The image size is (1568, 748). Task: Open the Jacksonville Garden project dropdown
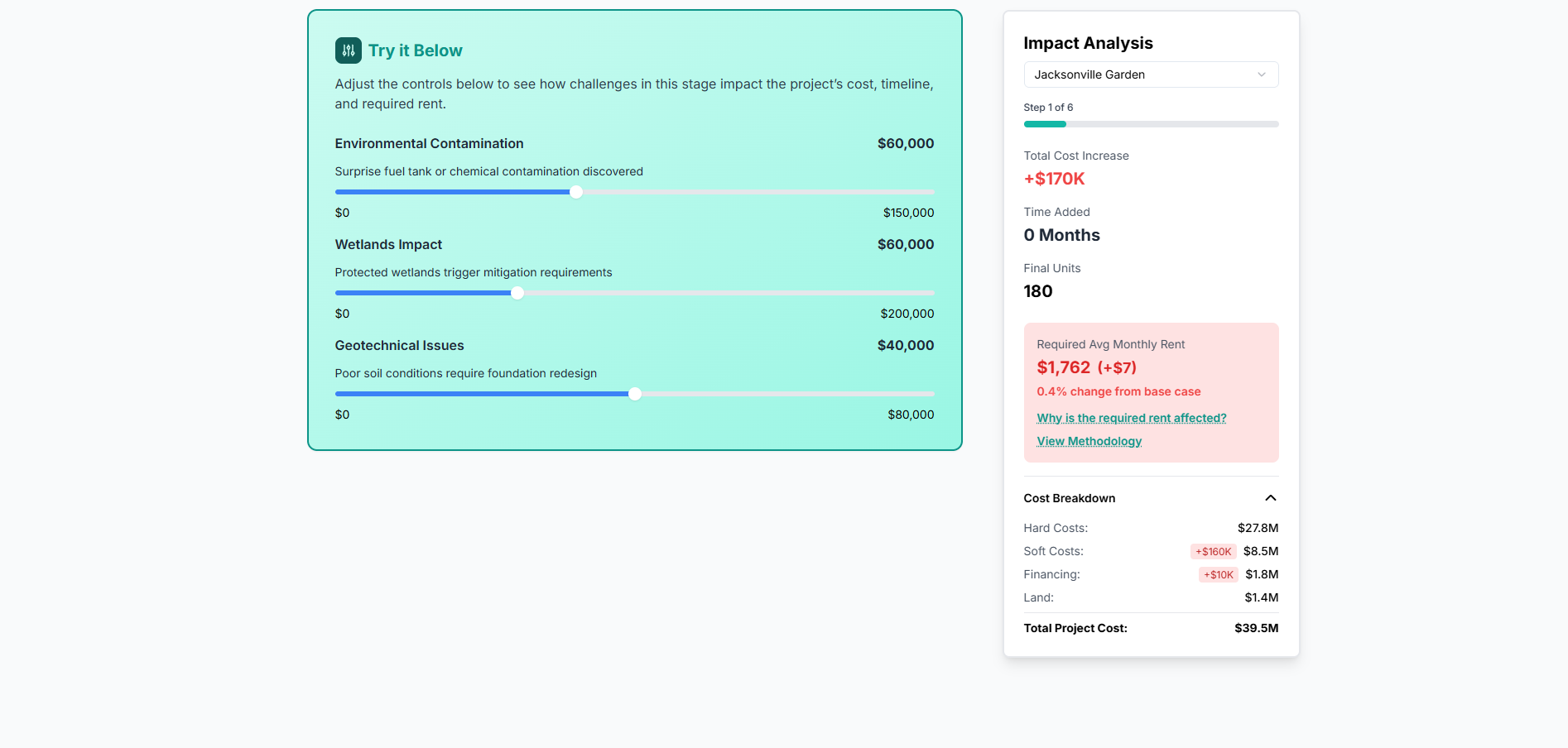[x=1151, y=74]
